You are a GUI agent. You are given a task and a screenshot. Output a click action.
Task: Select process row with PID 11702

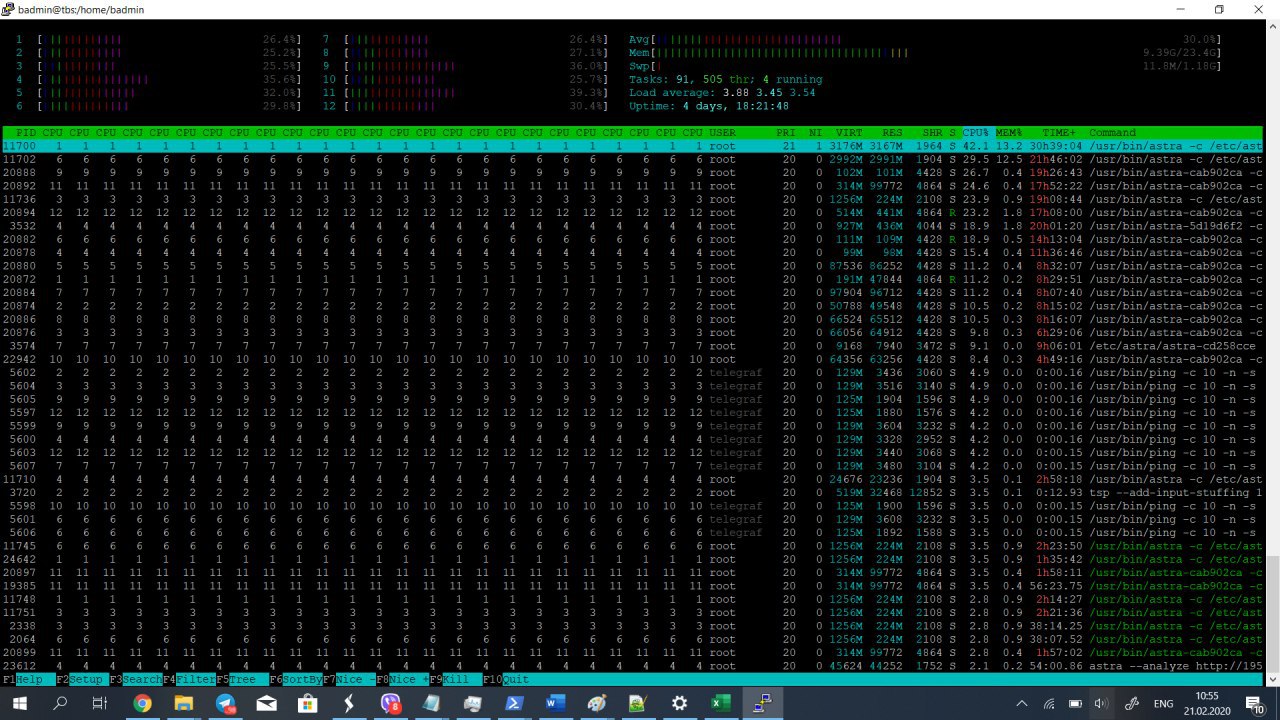click(632, 159)
